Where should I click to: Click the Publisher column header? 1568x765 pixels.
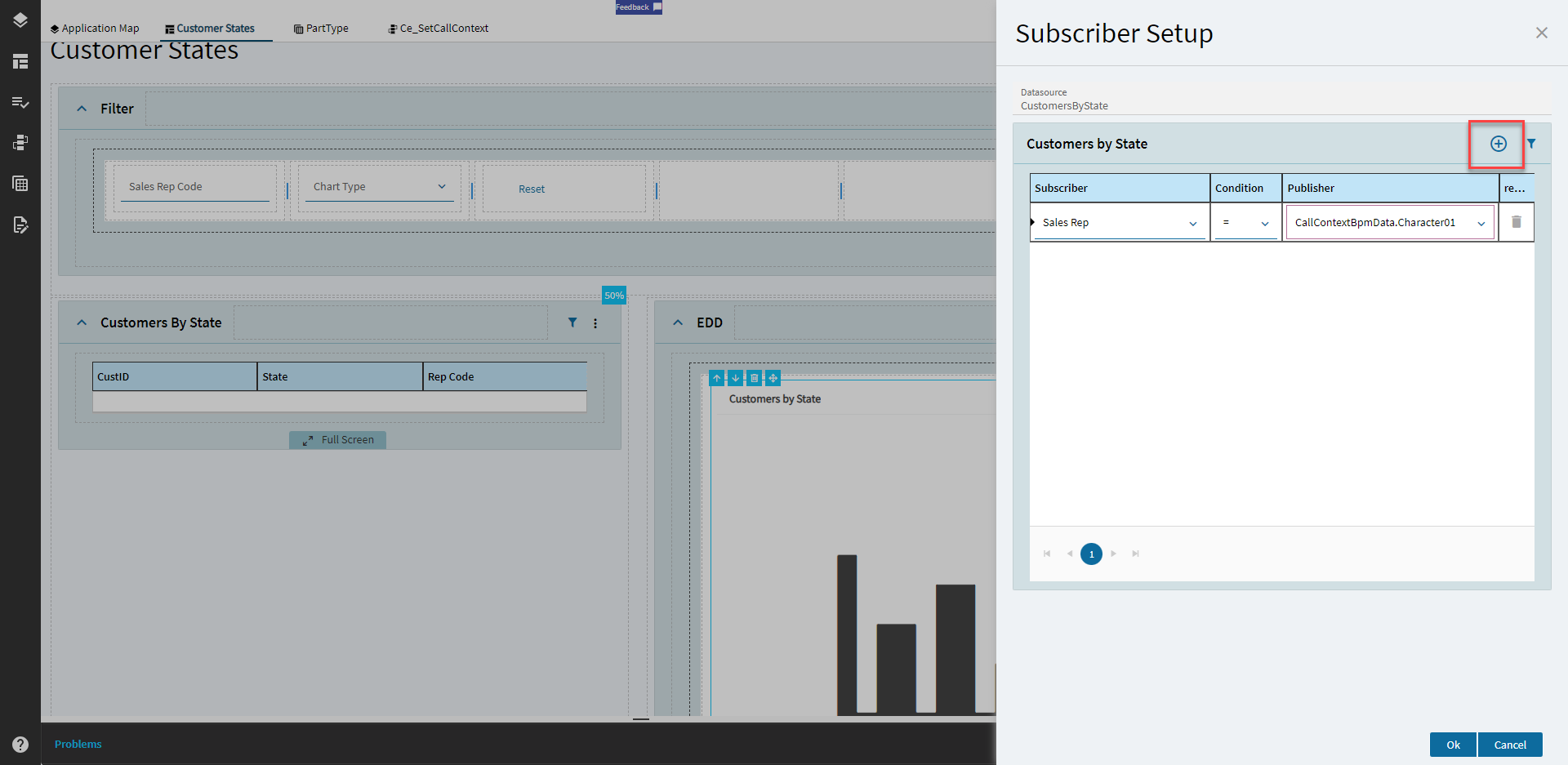coord(1390,188)
